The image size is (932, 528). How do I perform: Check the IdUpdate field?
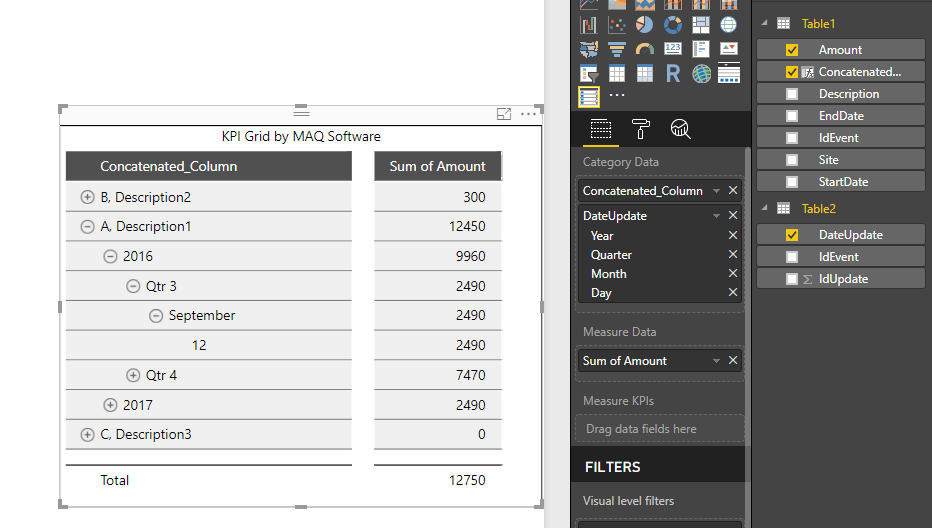point(792,279)
